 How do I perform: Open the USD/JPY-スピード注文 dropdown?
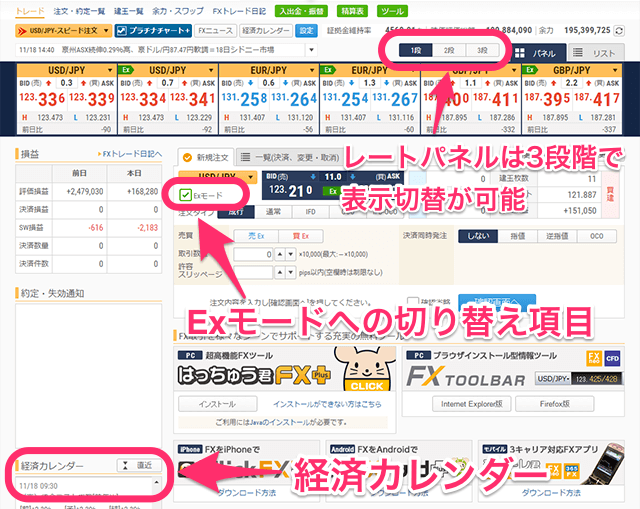(106, 31)
